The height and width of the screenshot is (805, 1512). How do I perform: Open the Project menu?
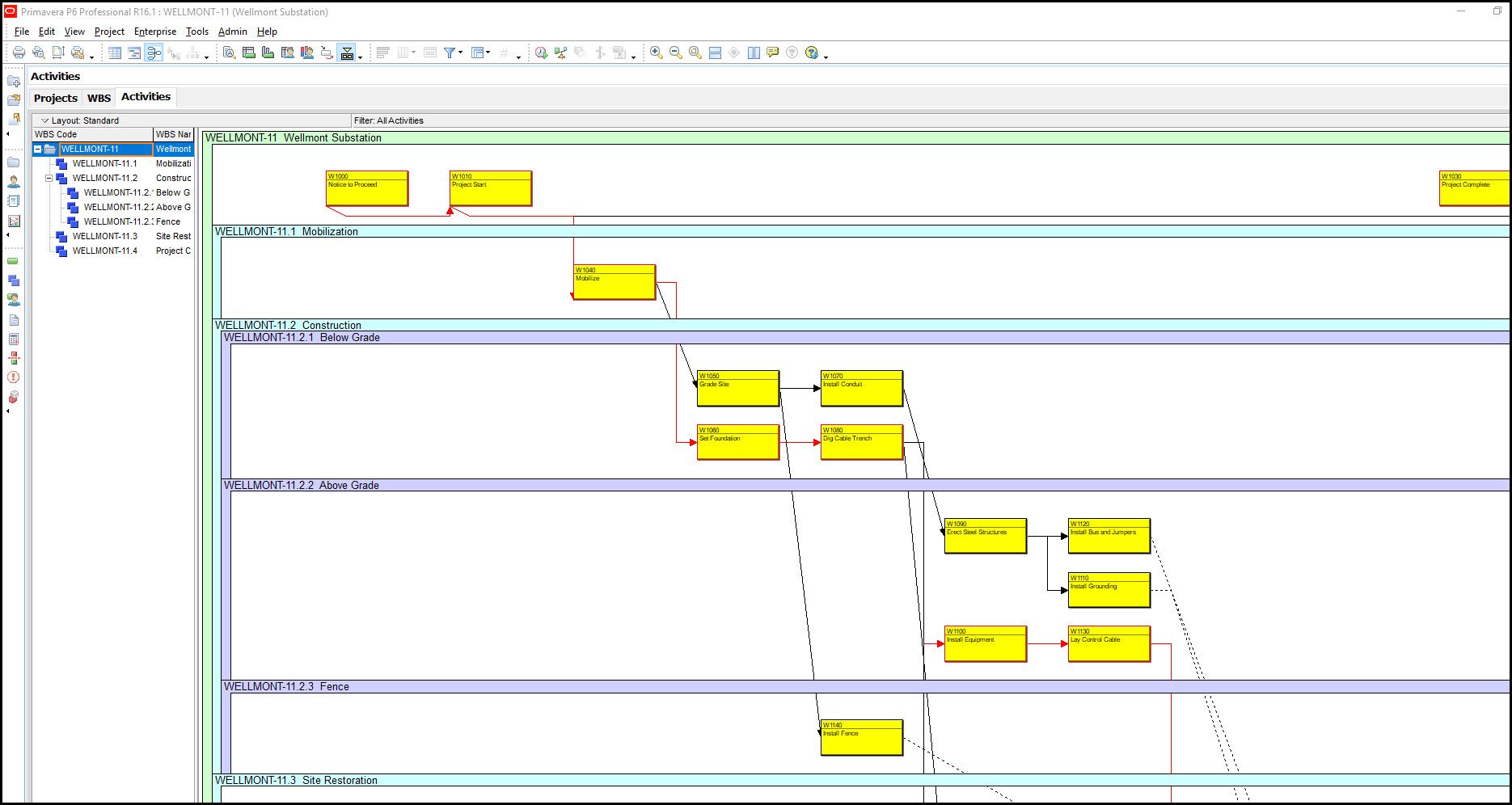click(109, 32)
